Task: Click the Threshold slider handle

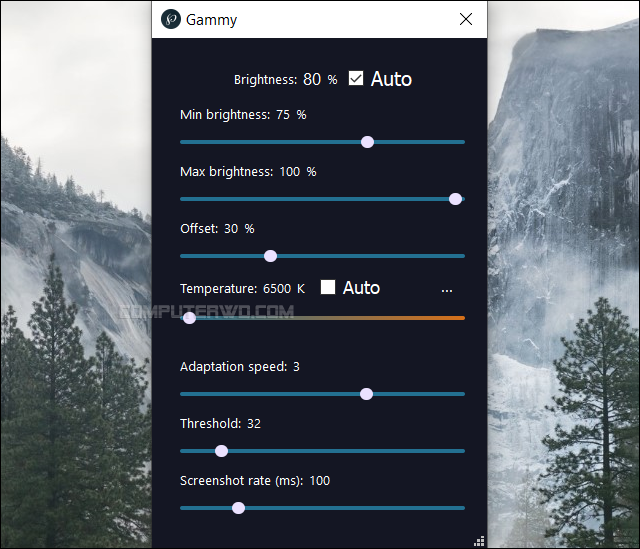Action: (x=222, y=451)
